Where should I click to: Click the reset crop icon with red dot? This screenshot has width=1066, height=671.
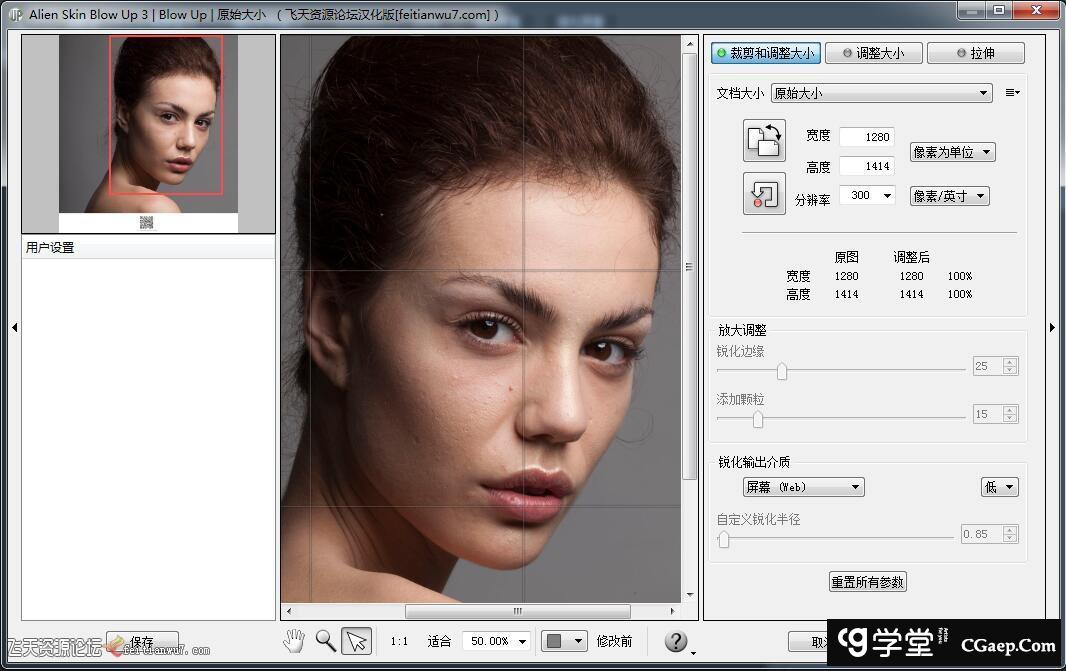[x=764, y=193]
